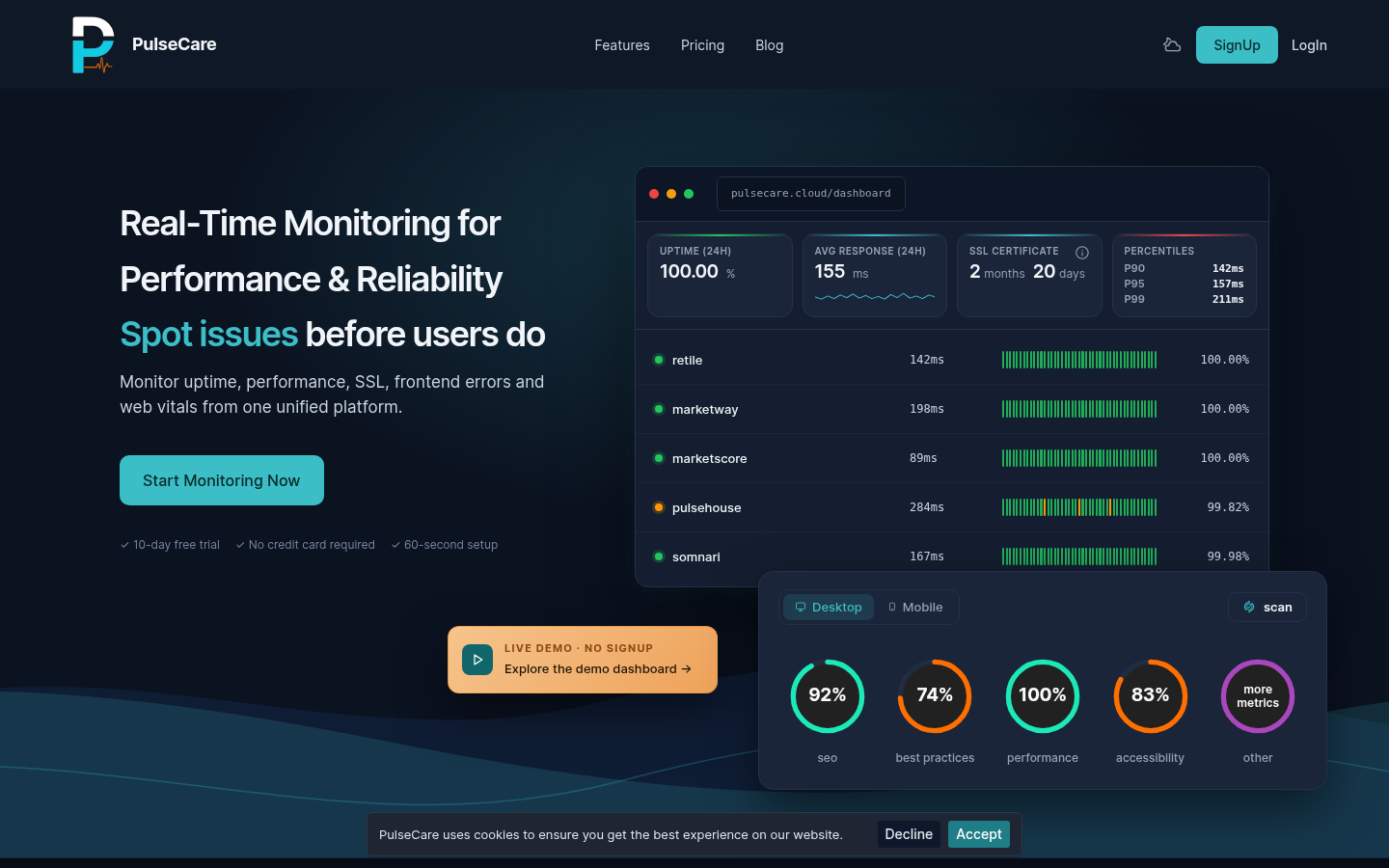Click the PulseCare logo icon

pyautogui.click(x=94, y=44)
